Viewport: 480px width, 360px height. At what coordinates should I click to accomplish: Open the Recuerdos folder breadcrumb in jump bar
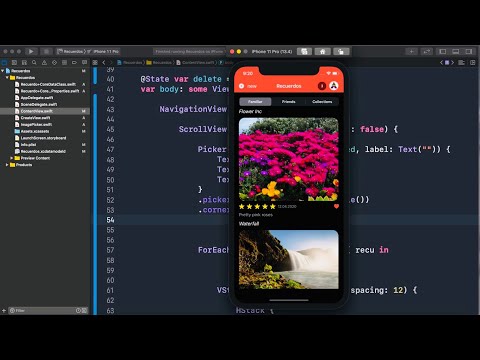pos(159,62)
